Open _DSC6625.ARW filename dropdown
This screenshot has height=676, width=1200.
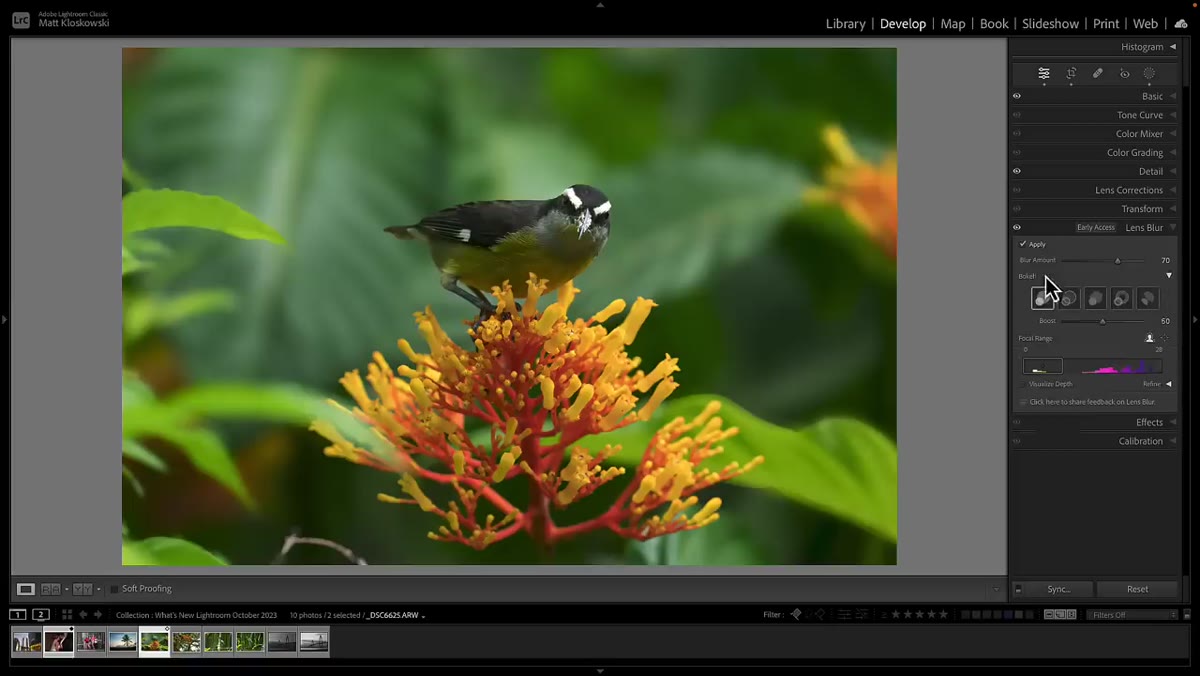tap(396, 615)
